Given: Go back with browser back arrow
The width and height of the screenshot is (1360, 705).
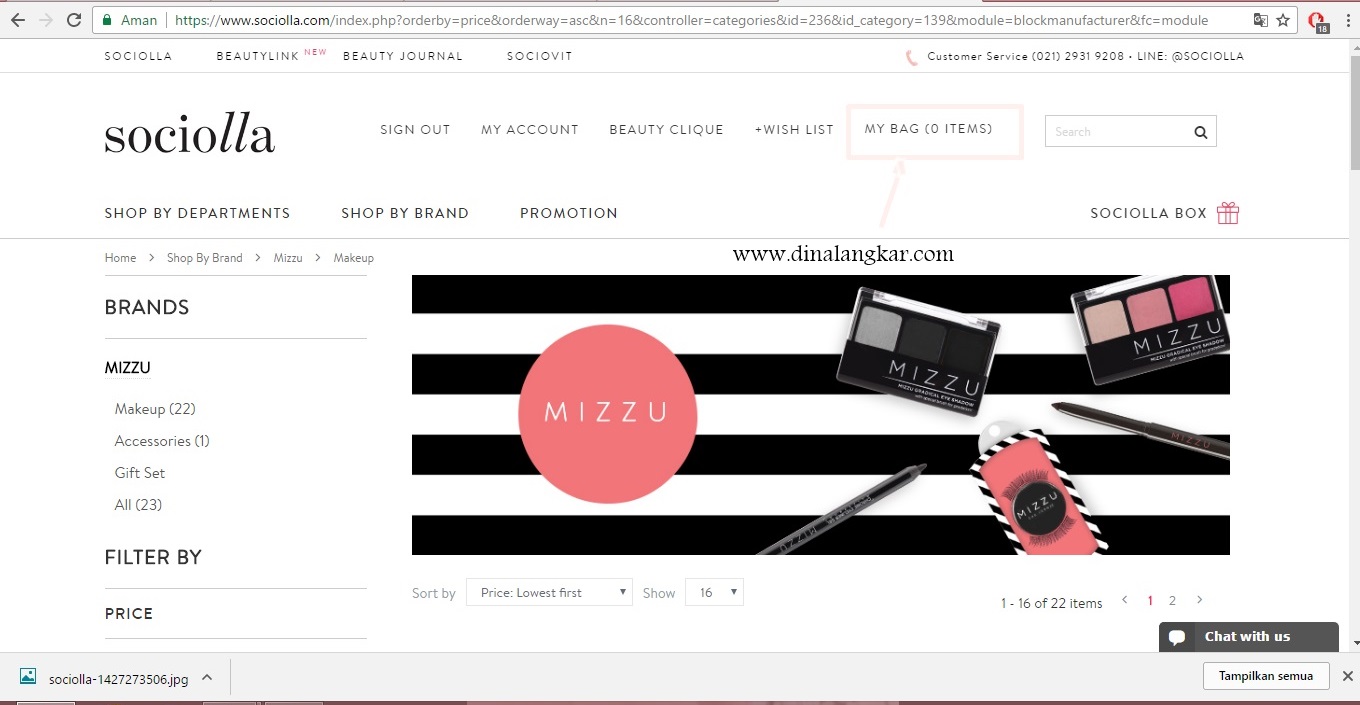Looking at the screenshot, I should pyautogui.click(x=17, y=20).
